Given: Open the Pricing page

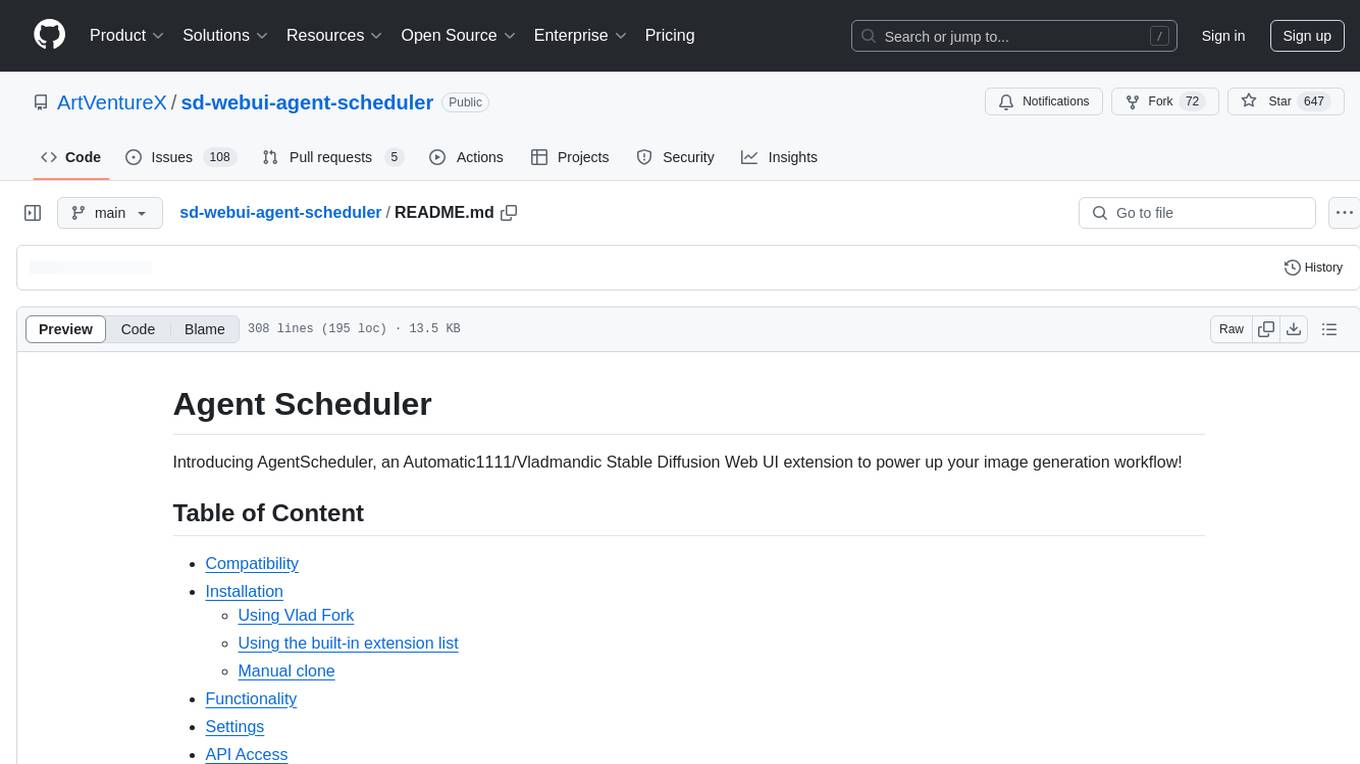Looking at the screenshot, I should pyautogui.click(x=670, y=35).
